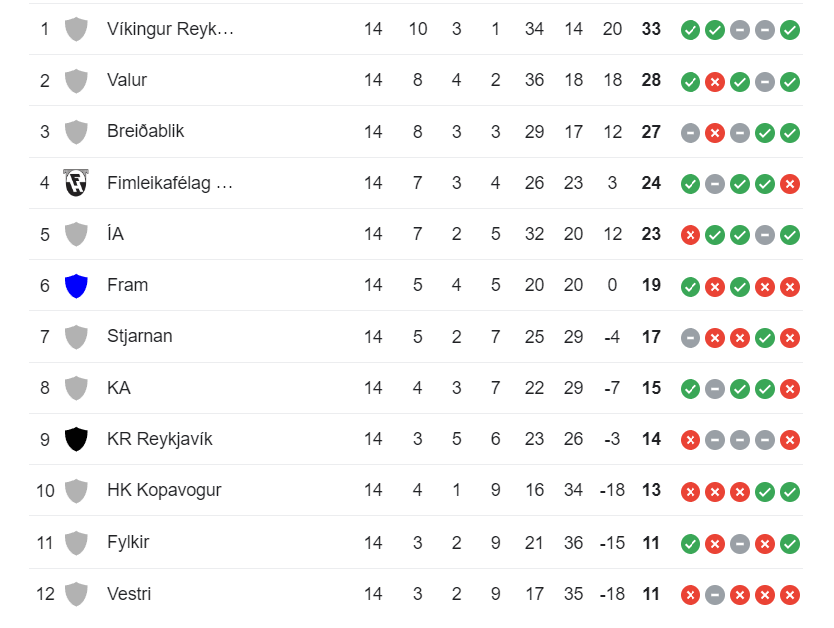The height and width of the screenshot is (628, 834).
Task: Open the Breiðablik team link
Action: [145, 131]
